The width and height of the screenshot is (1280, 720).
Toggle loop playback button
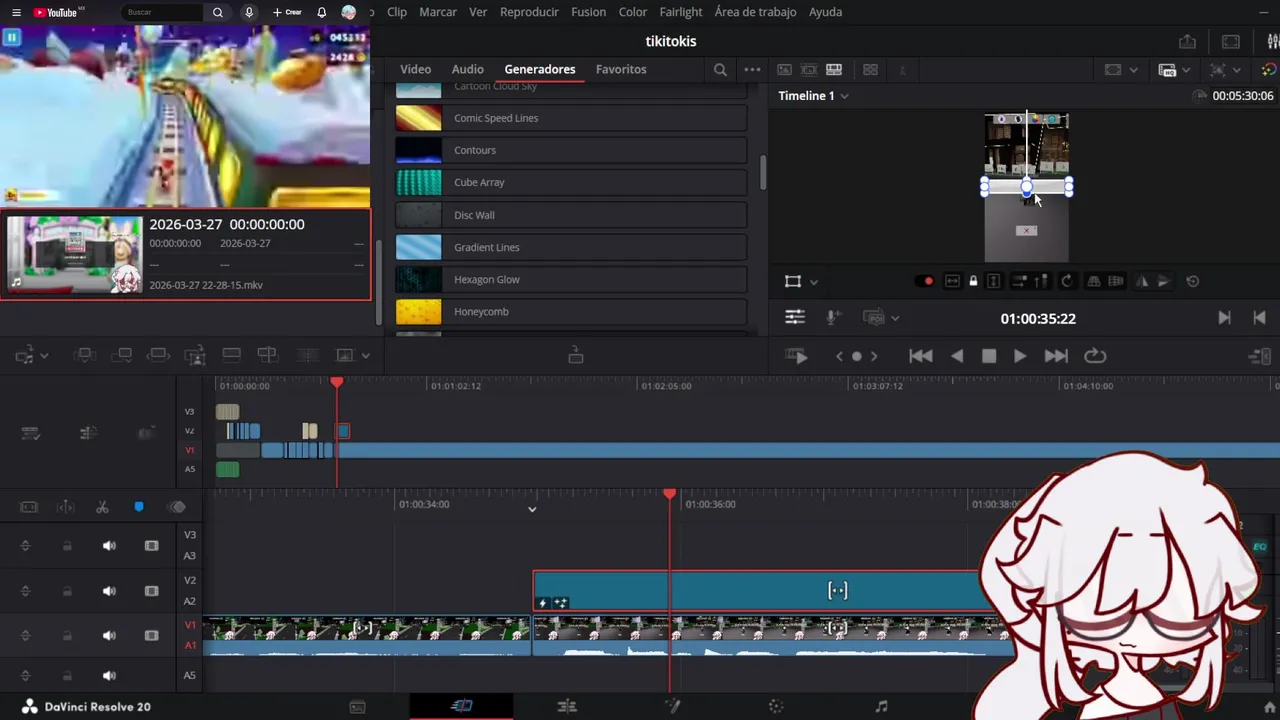pyautogui.click(x=1095, y=356)
